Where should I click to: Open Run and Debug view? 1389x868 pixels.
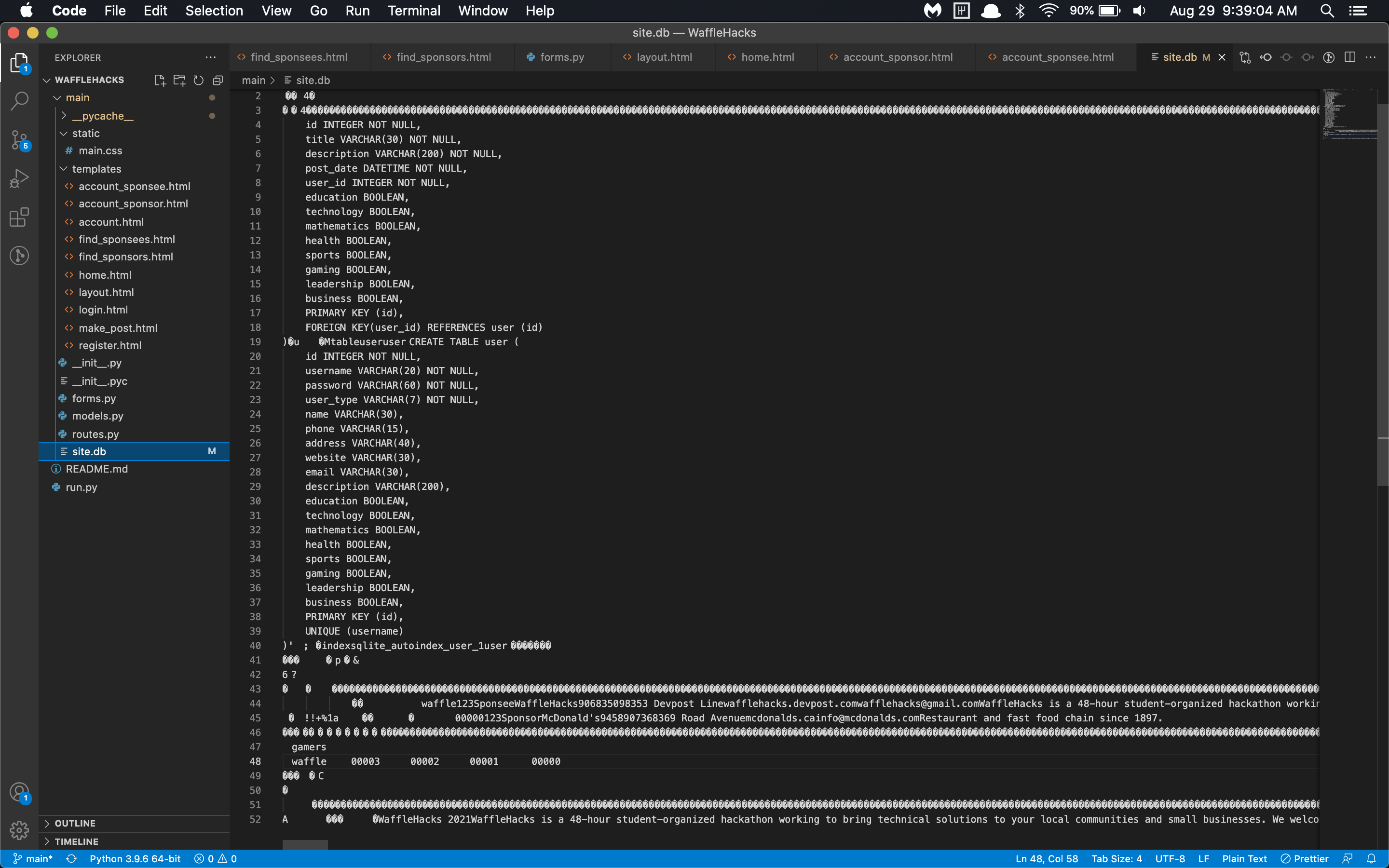19,178
